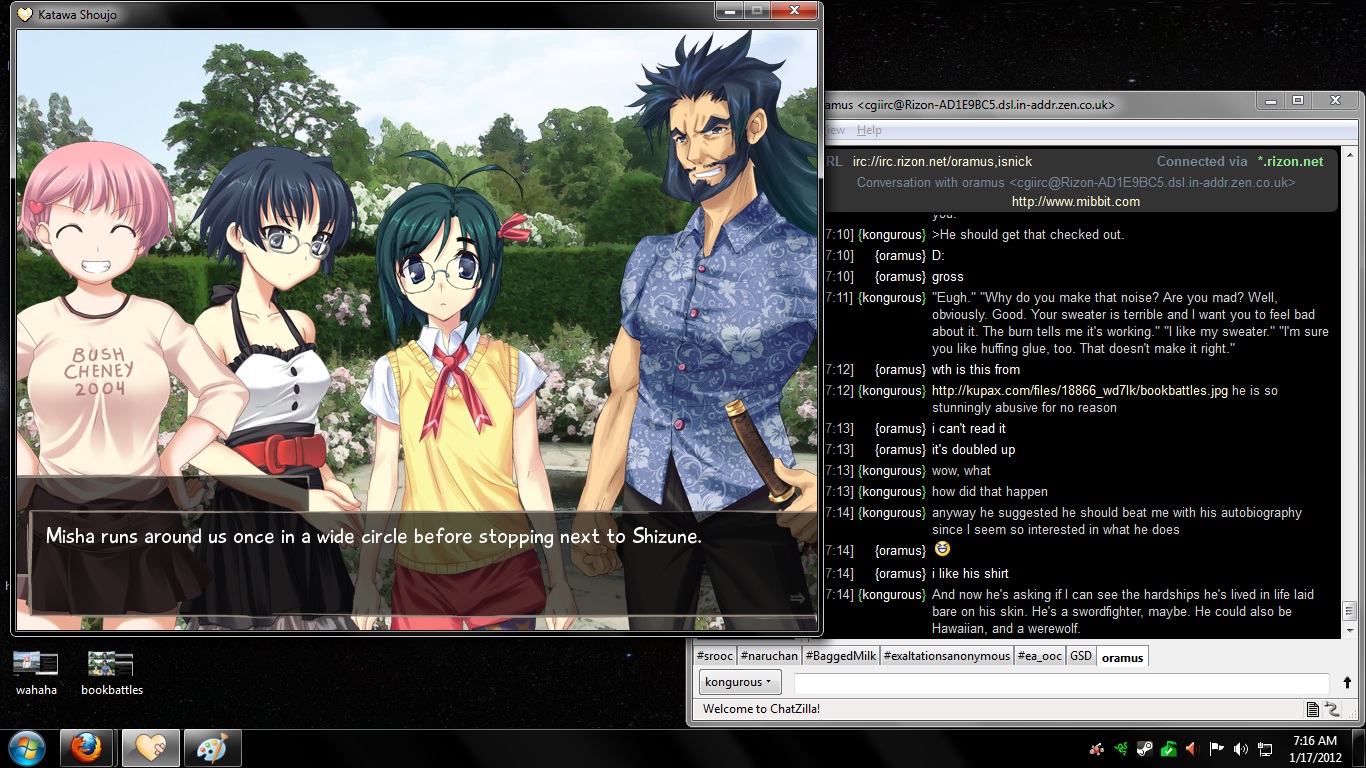Click the Katawa Shoujo taskbar button
Viewport: 1366px width, 768px height.
150,748
